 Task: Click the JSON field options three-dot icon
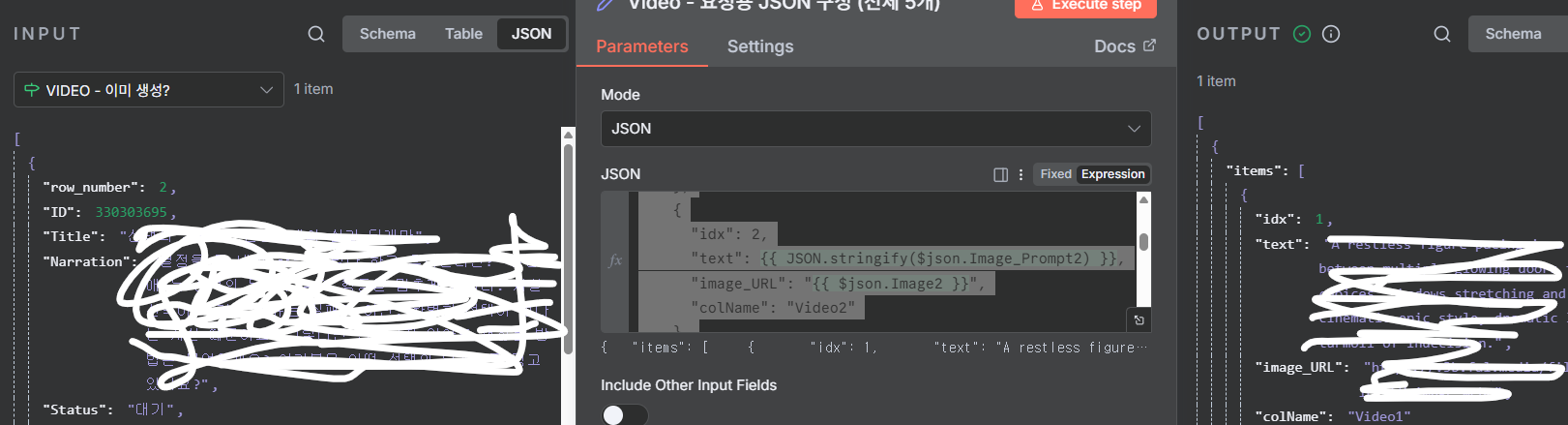1021,174
